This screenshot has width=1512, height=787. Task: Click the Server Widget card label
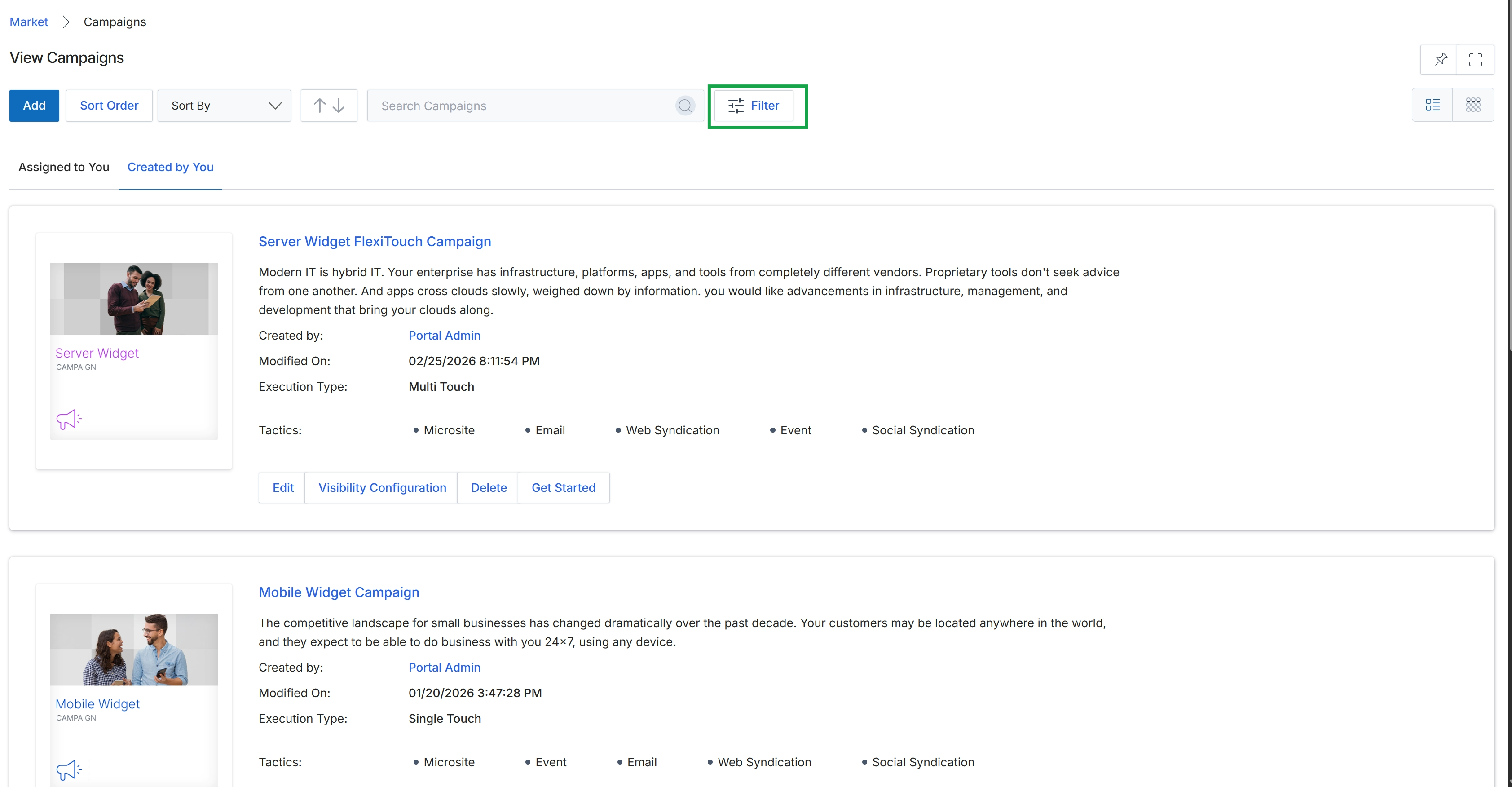97,353
